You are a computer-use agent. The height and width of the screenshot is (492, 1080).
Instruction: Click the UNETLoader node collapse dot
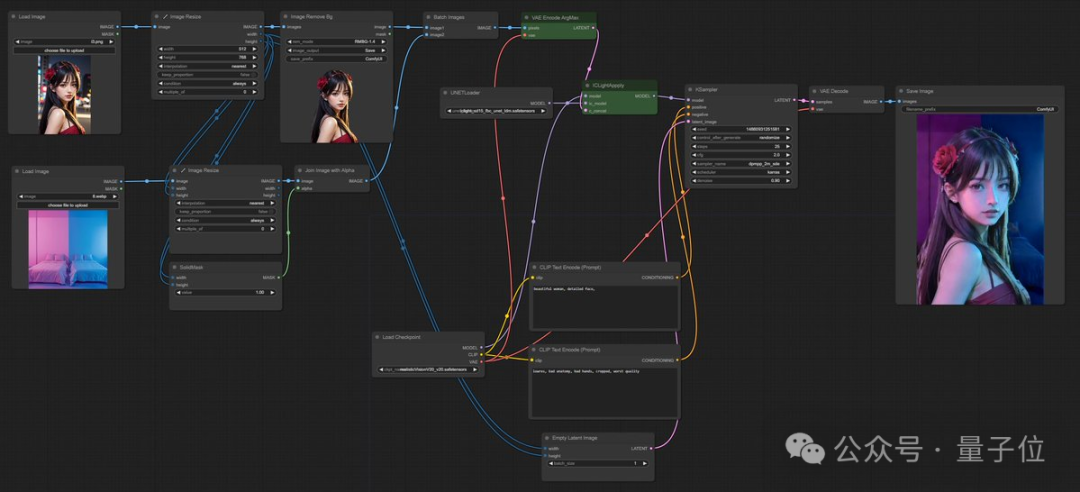[446, 92]
